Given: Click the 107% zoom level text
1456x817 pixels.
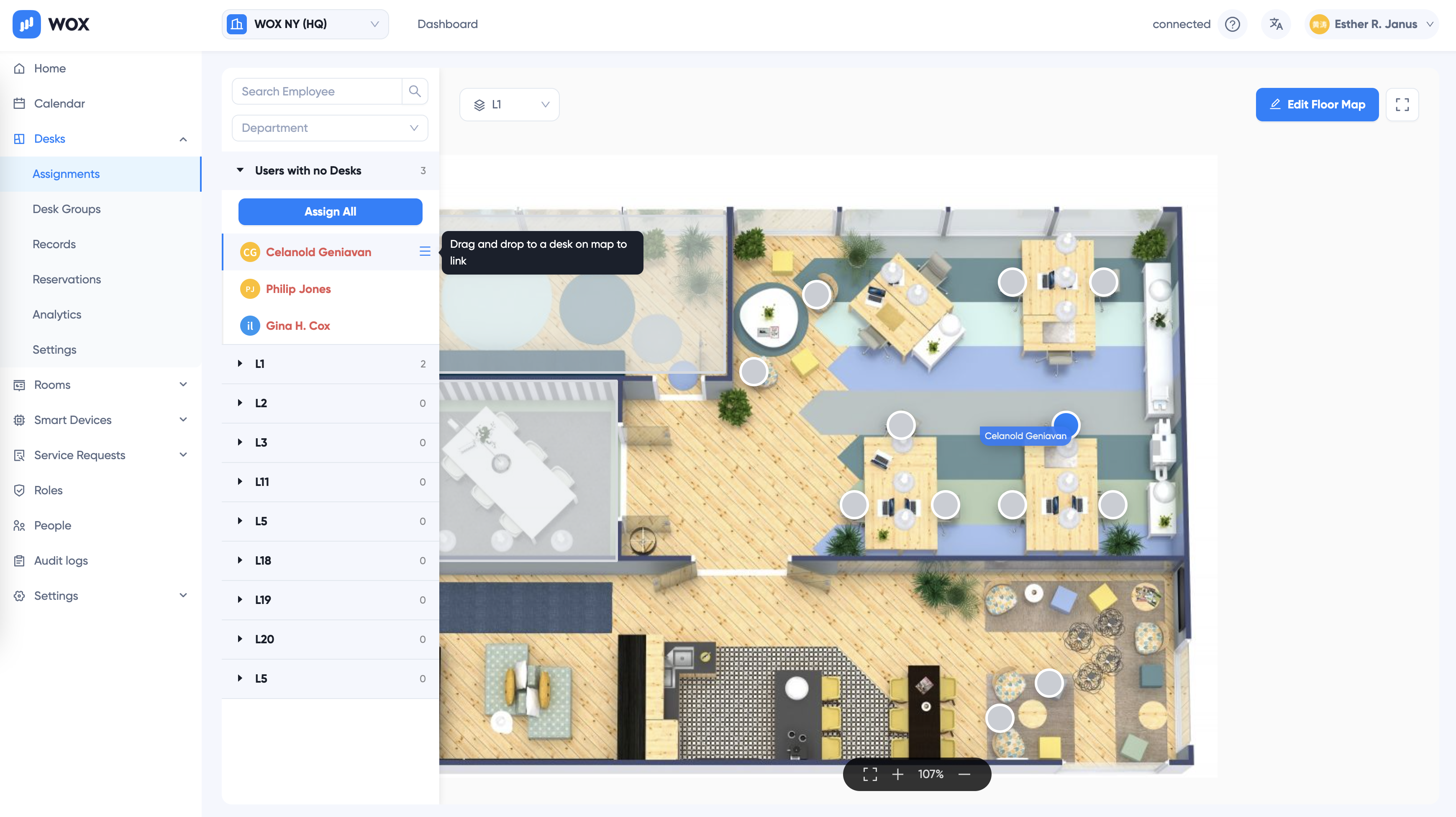Looking at the screenshot, I should pyautogui.click(x=931, y=774).
